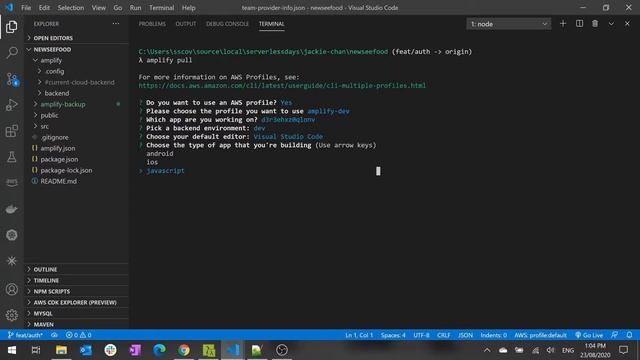
Task: Click the feedback icon in status bar
Action: 615,335
